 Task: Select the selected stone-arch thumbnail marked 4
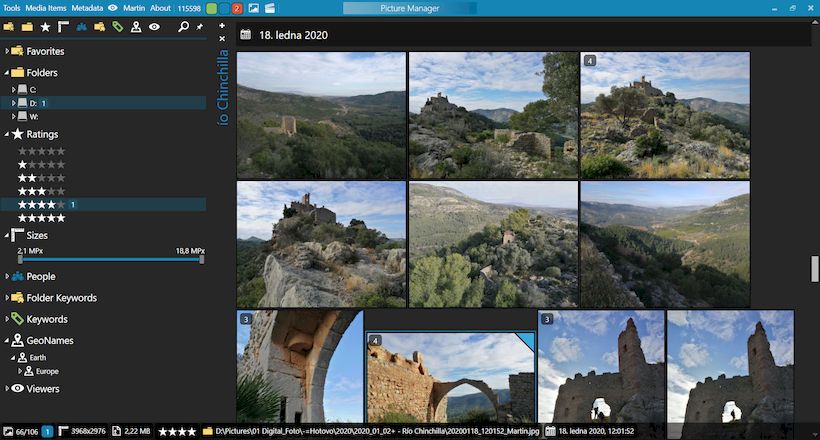tap(450, 377)
